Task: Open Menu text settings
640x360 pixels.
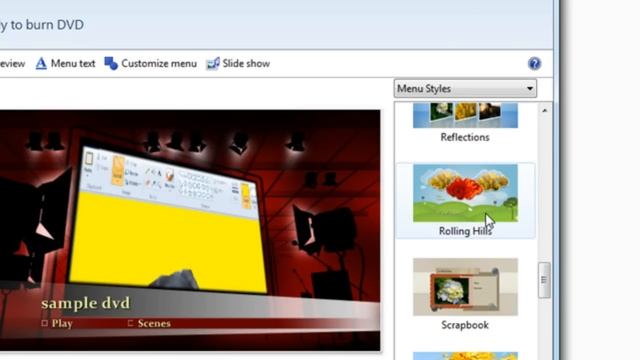Action: [73, 64]
